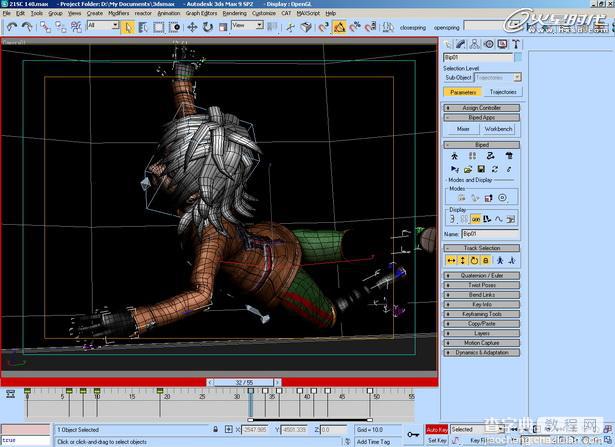Toggle Percent Snap in main toolbar
This screenshot has height=447, width=615.
click(x=355, y=27)
